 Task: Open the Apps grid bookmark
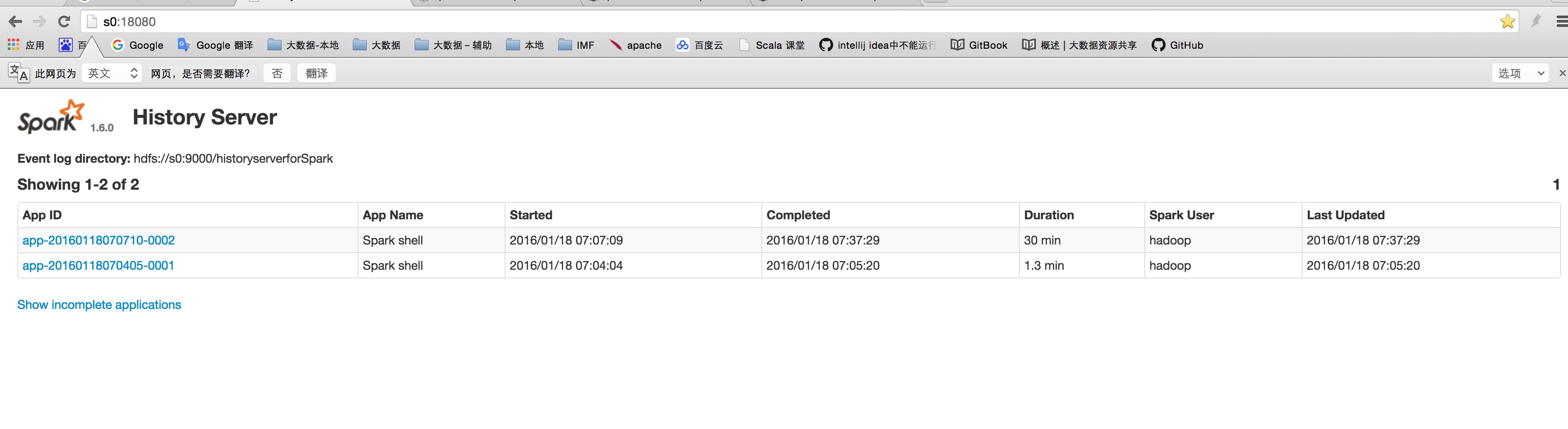coord(26,45)
